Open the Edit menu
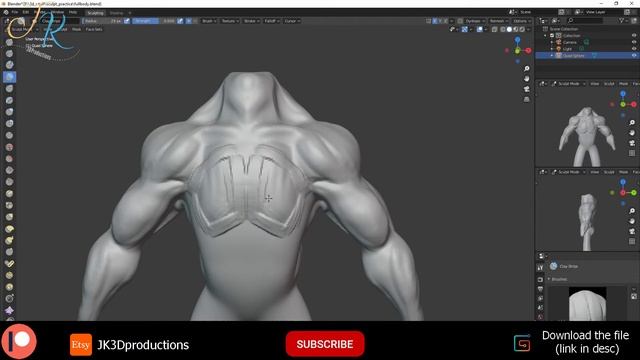The image size is (640, 360). pyautogui.click(x=26, y=12)
